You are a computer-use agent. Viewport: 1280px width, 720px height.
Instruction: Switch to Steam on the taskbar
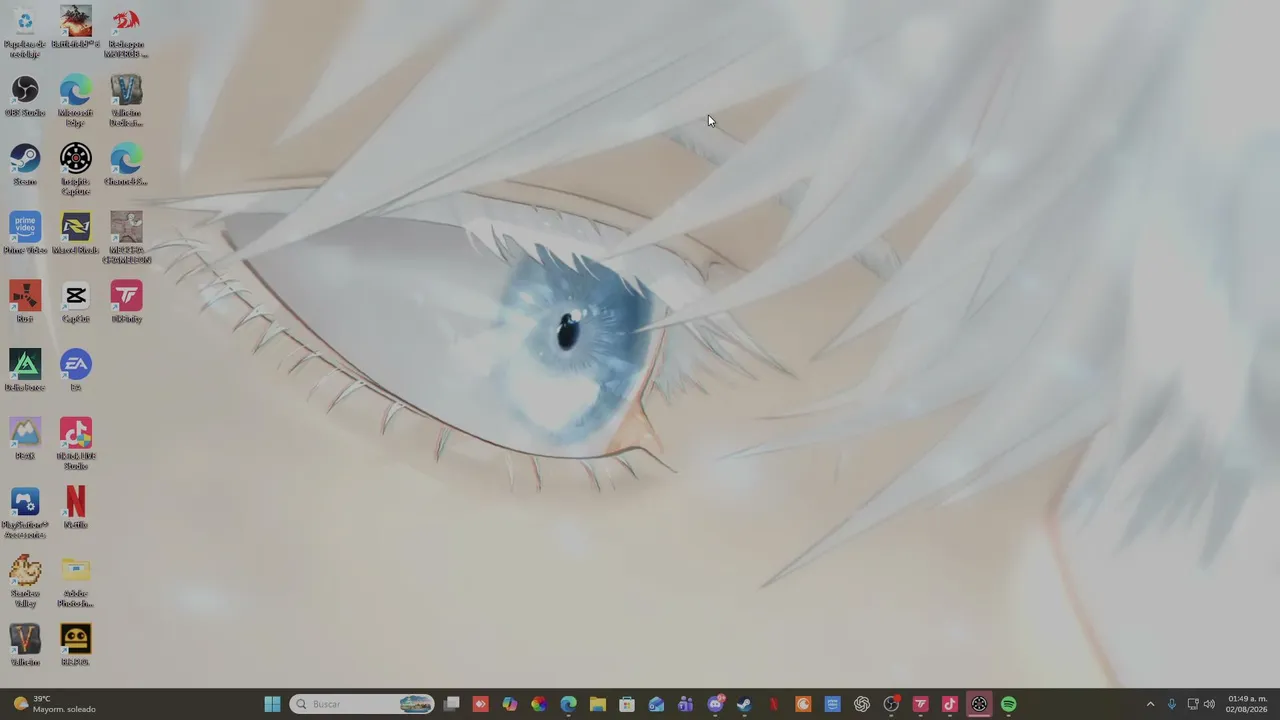[x=744, y=704]
